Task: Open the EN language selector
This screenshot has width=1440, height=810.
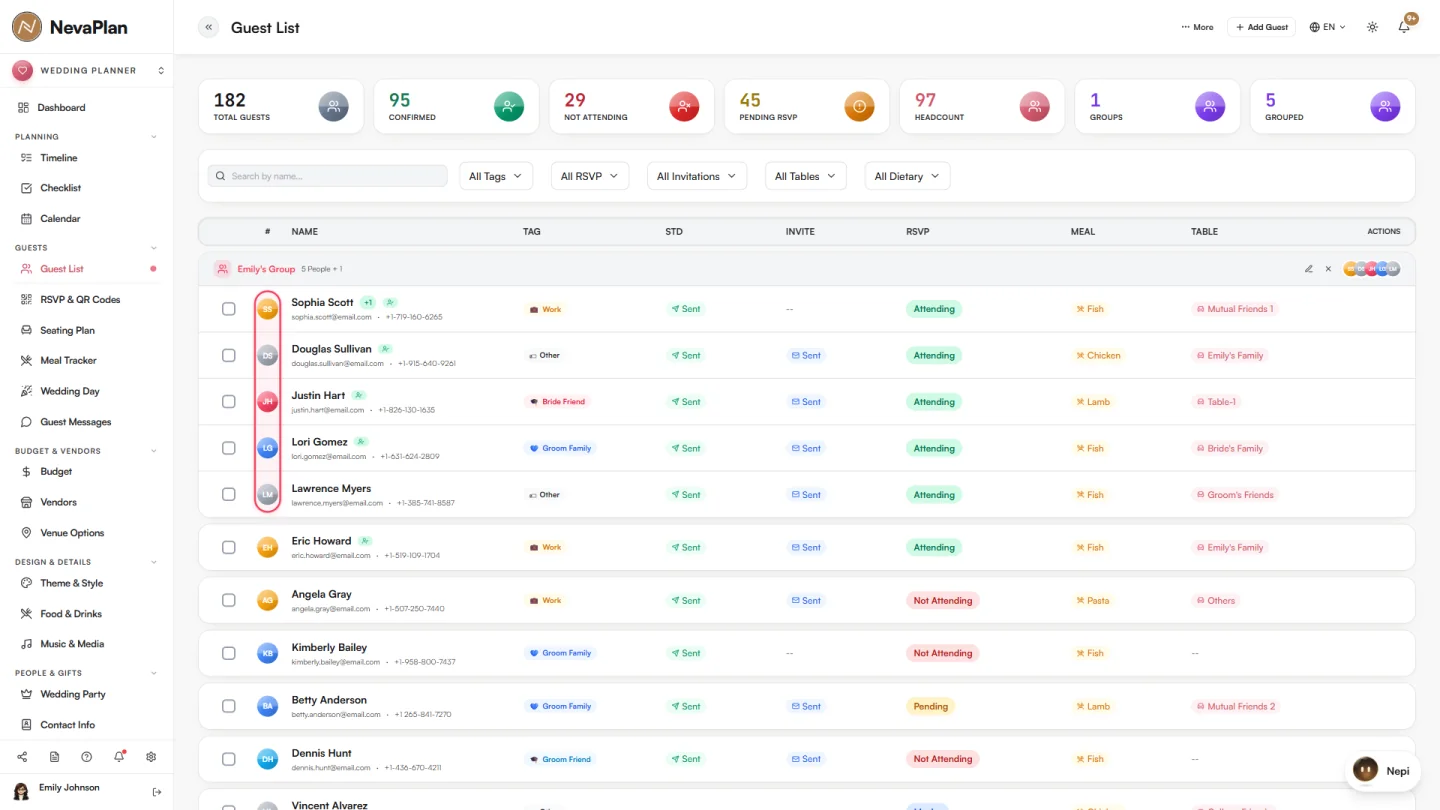Action: [1328, 27]
